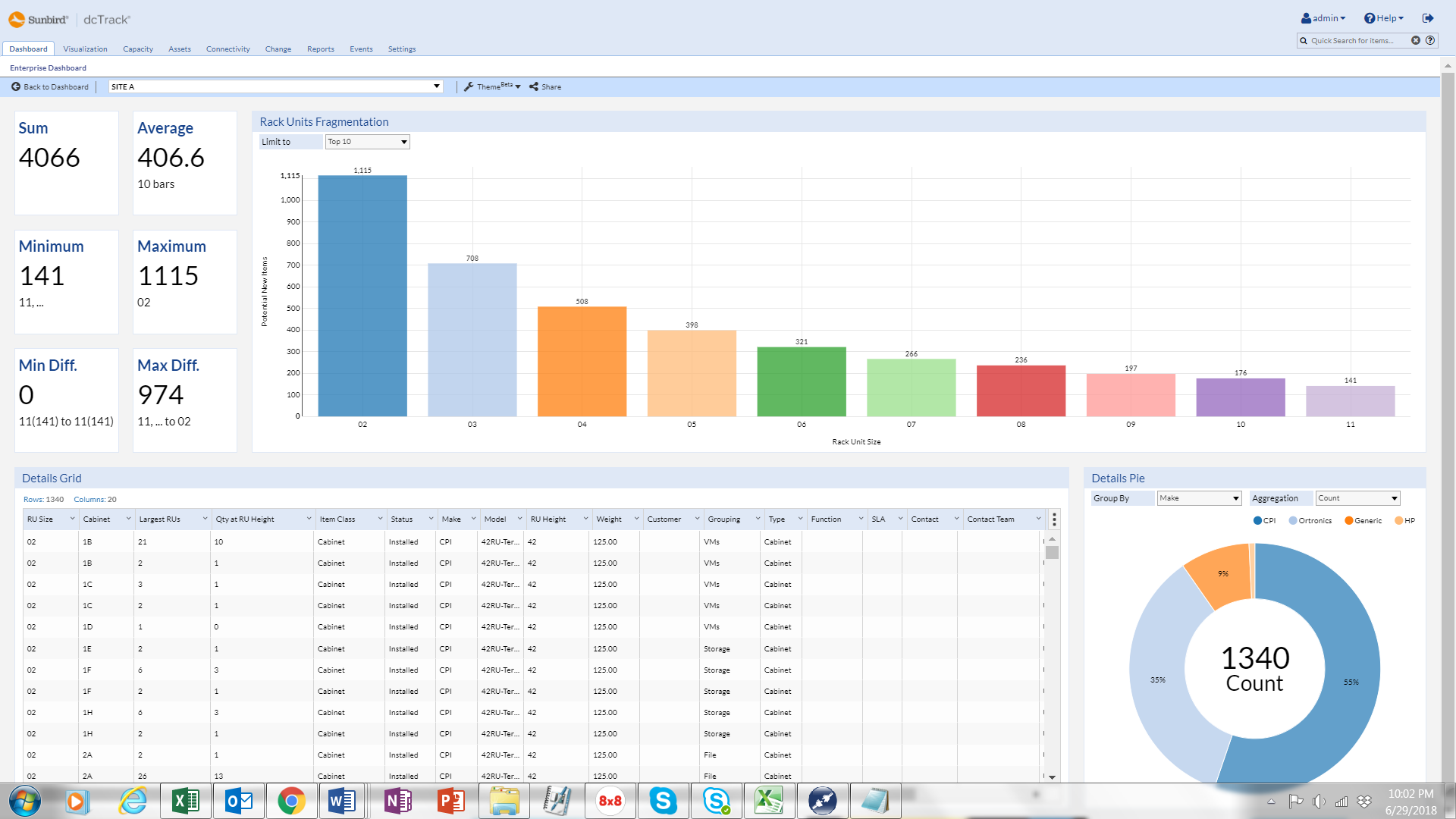Click the Back to Dashboard arrow icon
The width and height of the screenshot is (1456, 819).
(16, 87)
